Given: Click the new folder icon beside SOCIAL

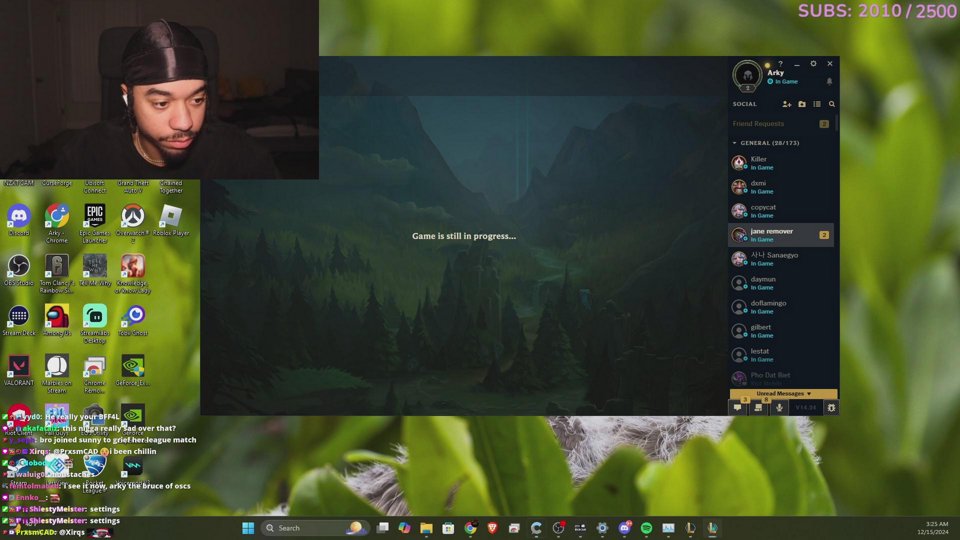Looking at the screenshot, I should [x=802, y=104].
